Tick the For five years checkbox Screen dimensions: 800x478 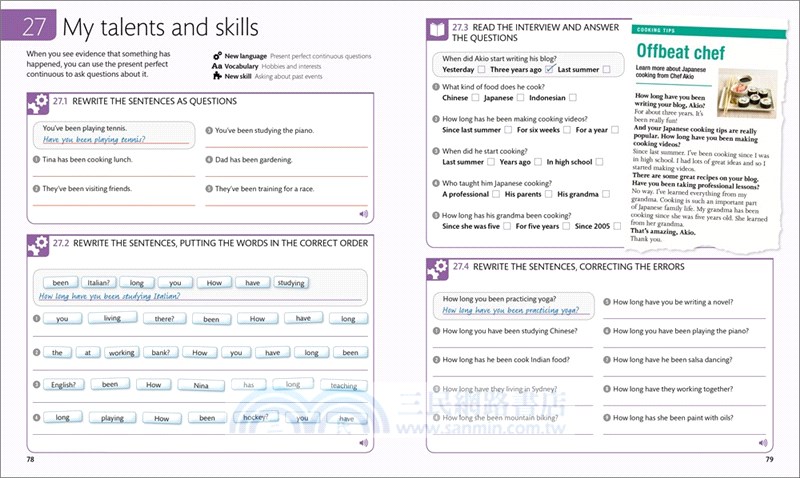(566, 226)
